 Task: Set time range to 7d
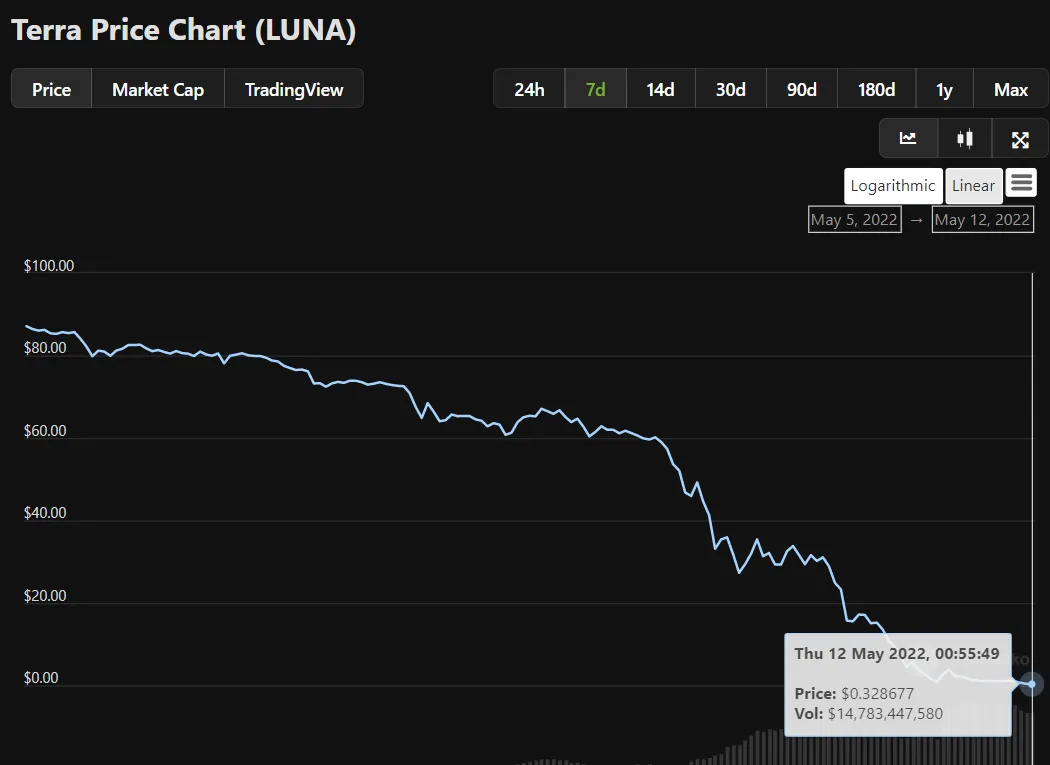[595, 89]
